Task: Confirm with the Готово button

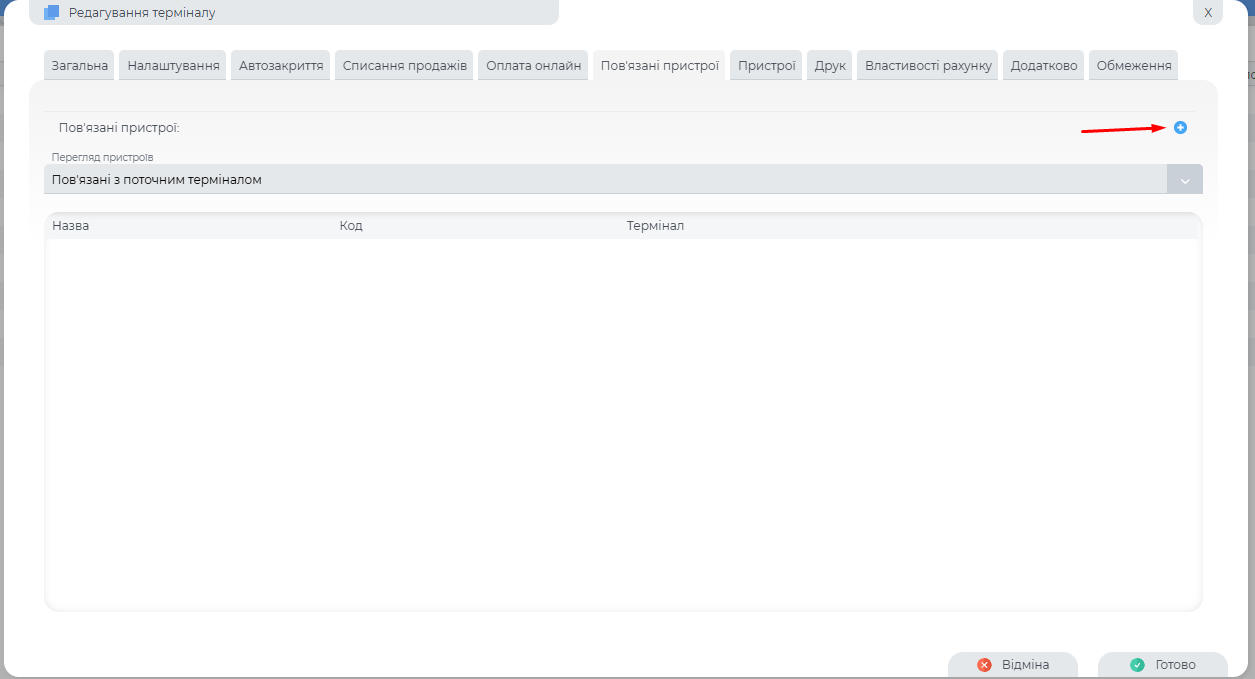Action: coord(1162,665)
